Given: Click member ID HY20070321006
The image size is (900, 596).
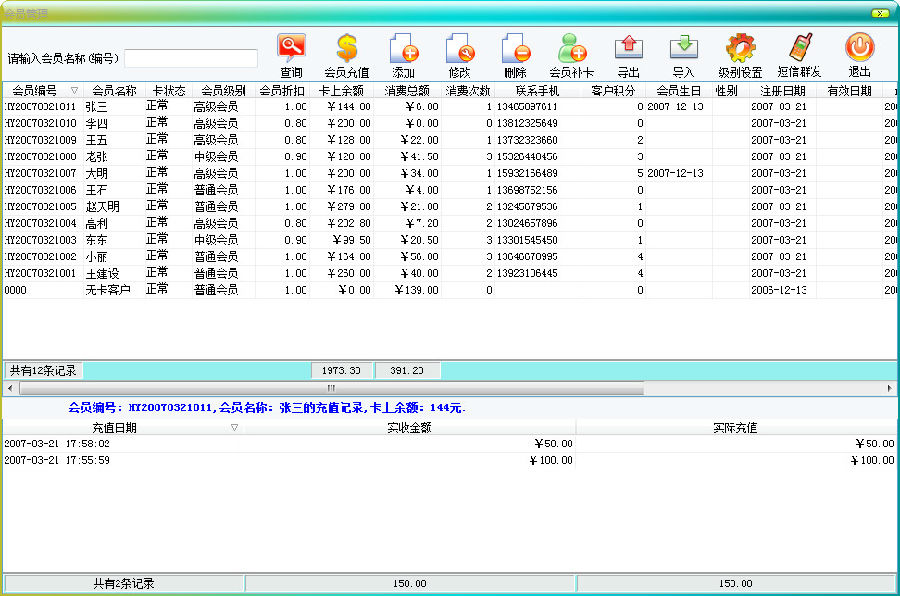Looking at the screenshot, I should pos(40,189).
